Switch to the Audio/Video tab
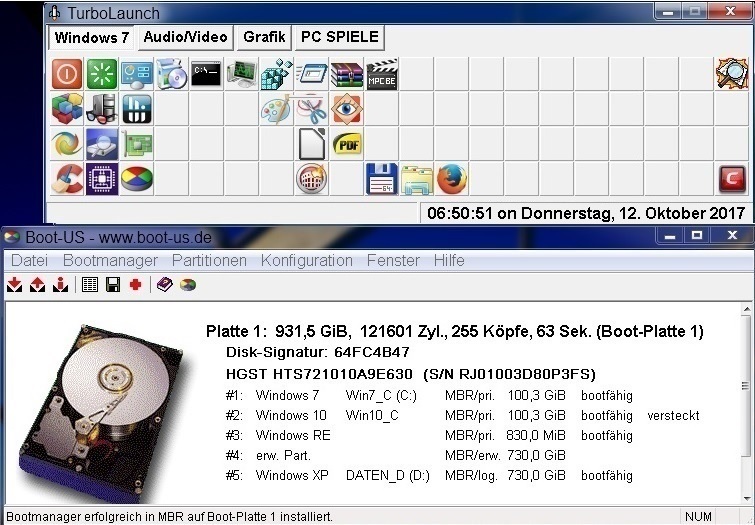Screen dimensions: 755x525 tap(185, 38)
